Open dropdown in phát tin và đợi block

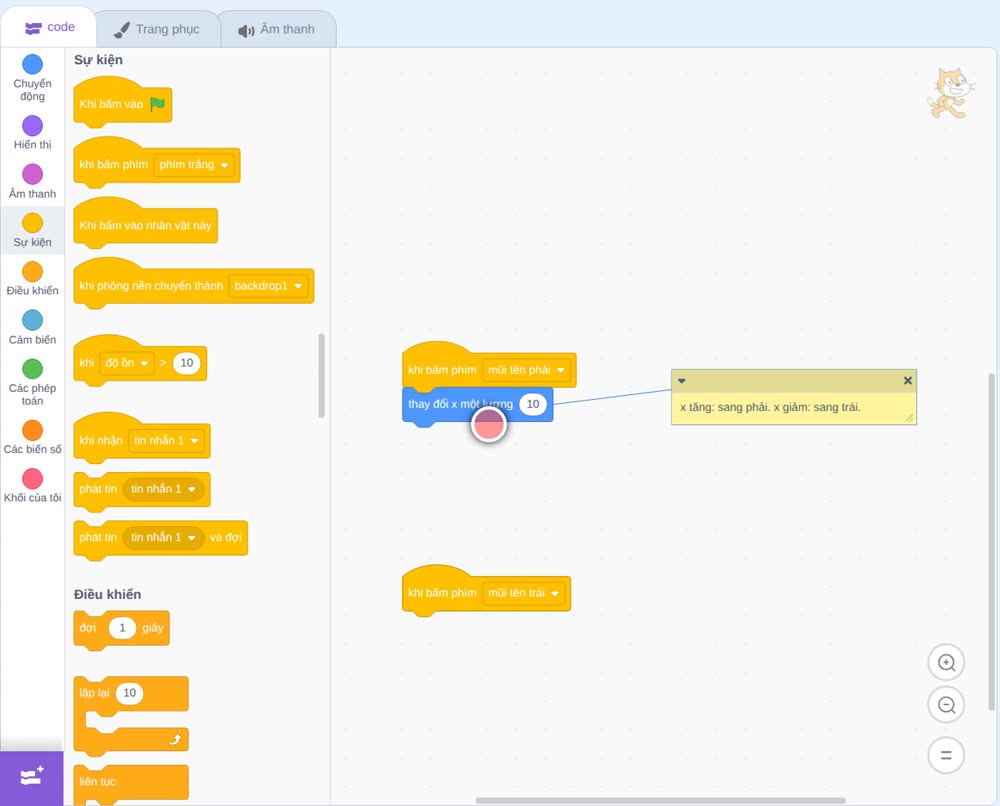point(163,538)
